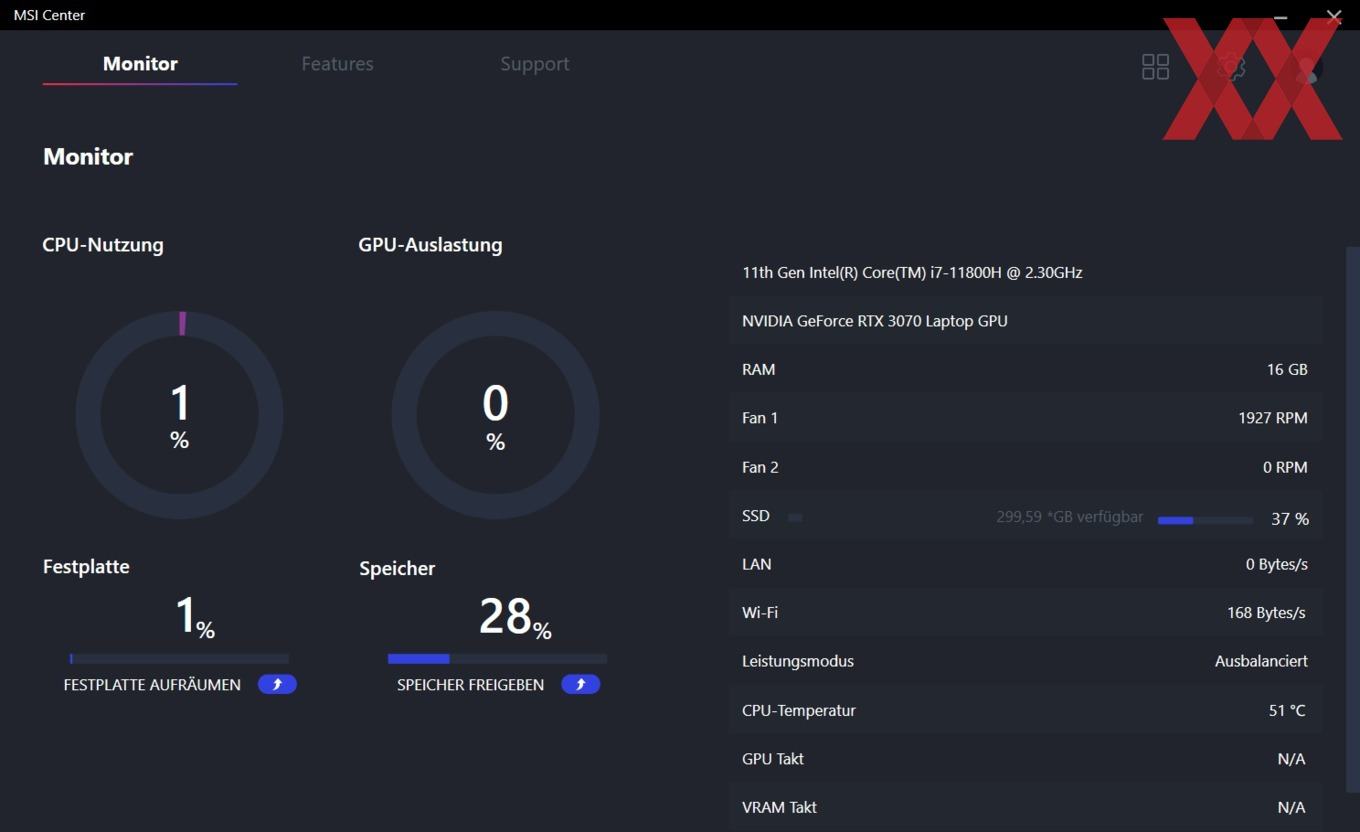
Task: Click the LAN 0 Bytes/s value
Action: click(1277, 564)
